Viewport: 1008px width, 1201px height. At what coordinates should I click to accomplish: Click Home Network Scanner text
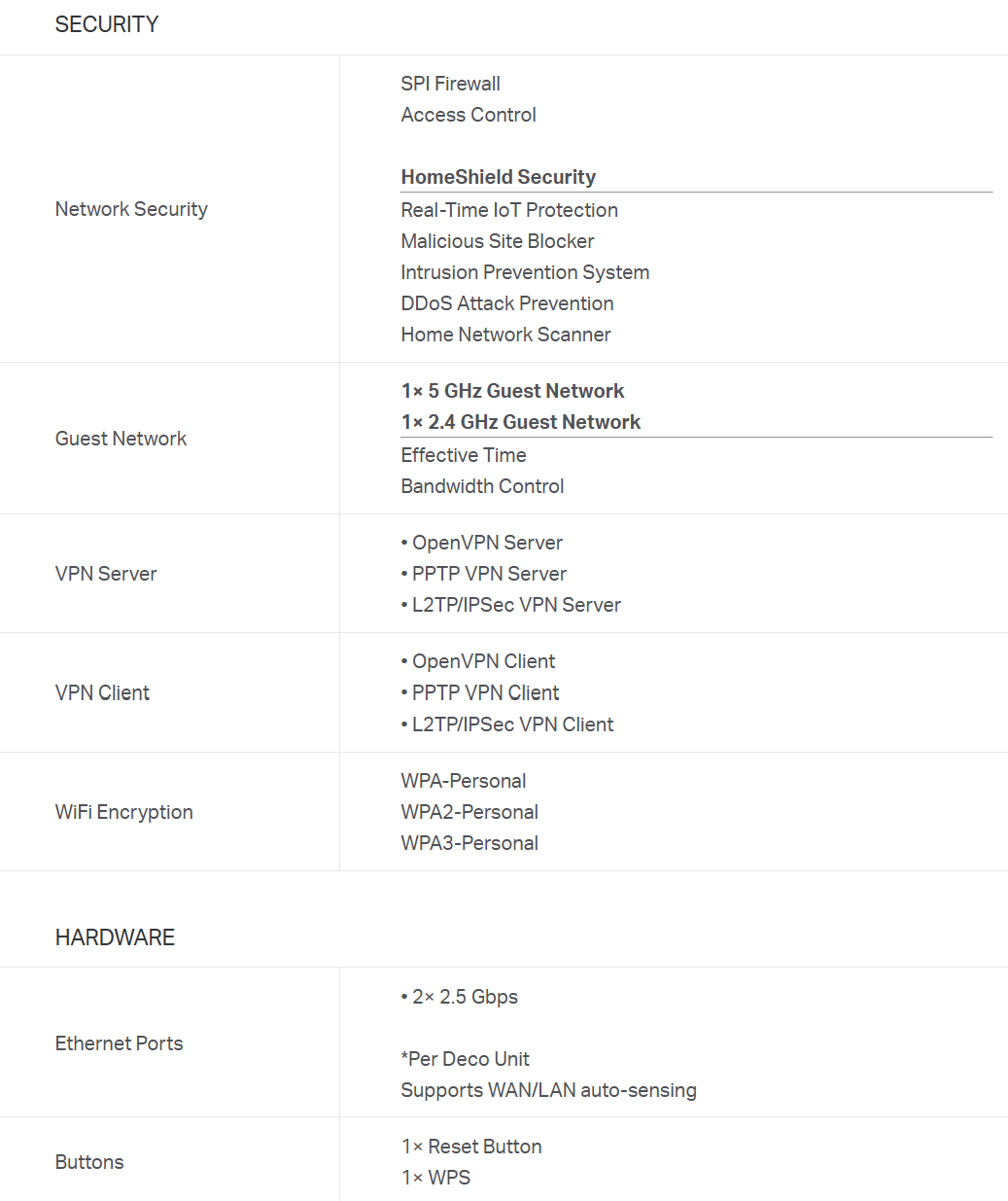coord(506,335)
